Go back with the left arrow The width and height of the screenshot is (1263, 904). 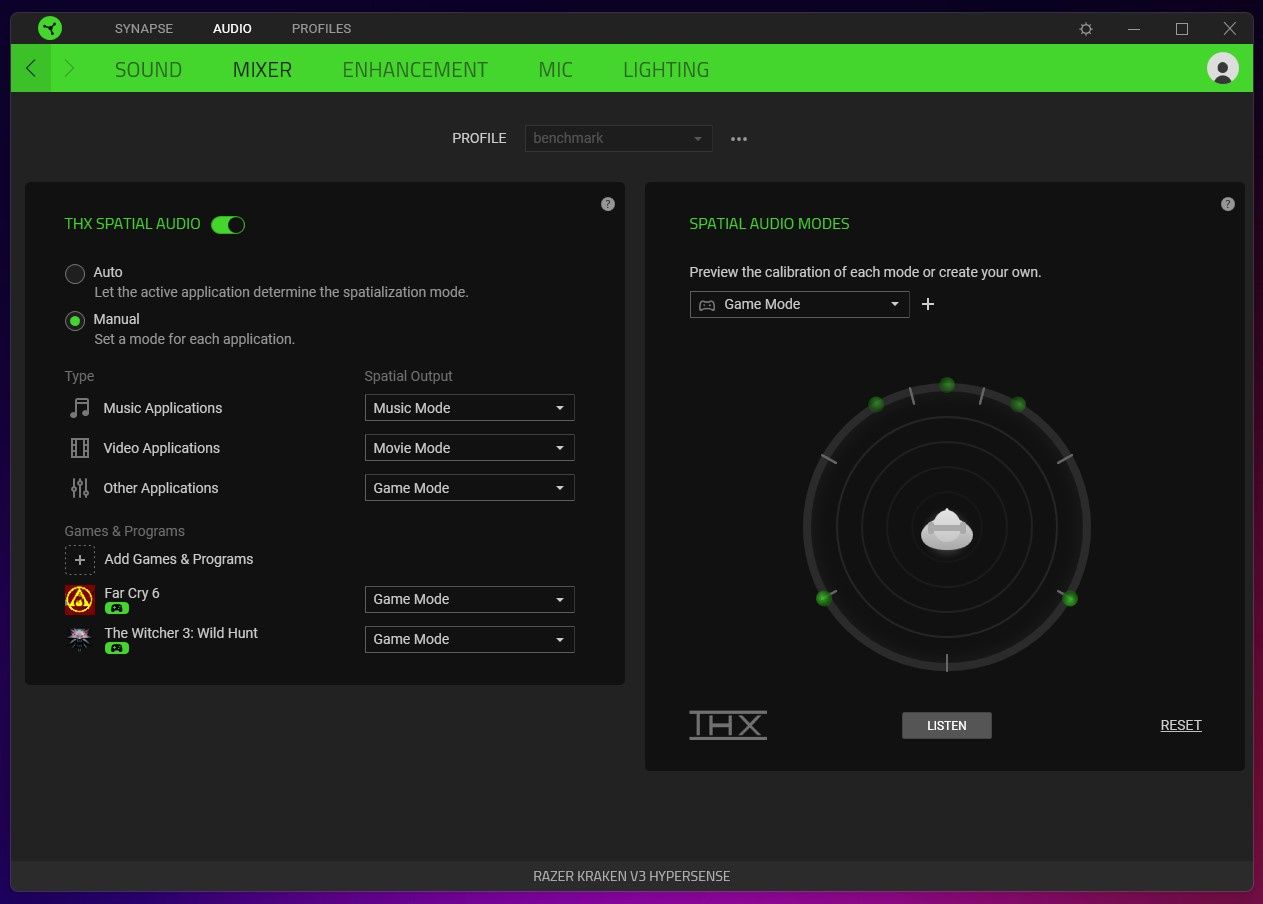pos(31,68)
